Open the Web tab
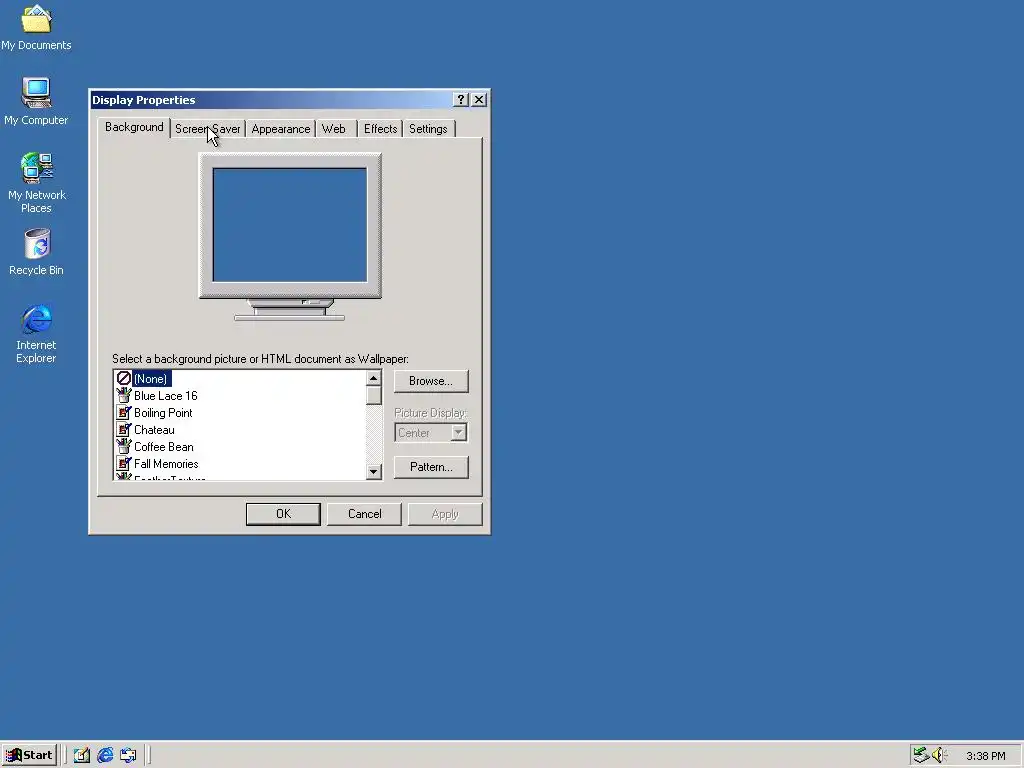This screenshot has width=1024, height=768. (334, 129)
